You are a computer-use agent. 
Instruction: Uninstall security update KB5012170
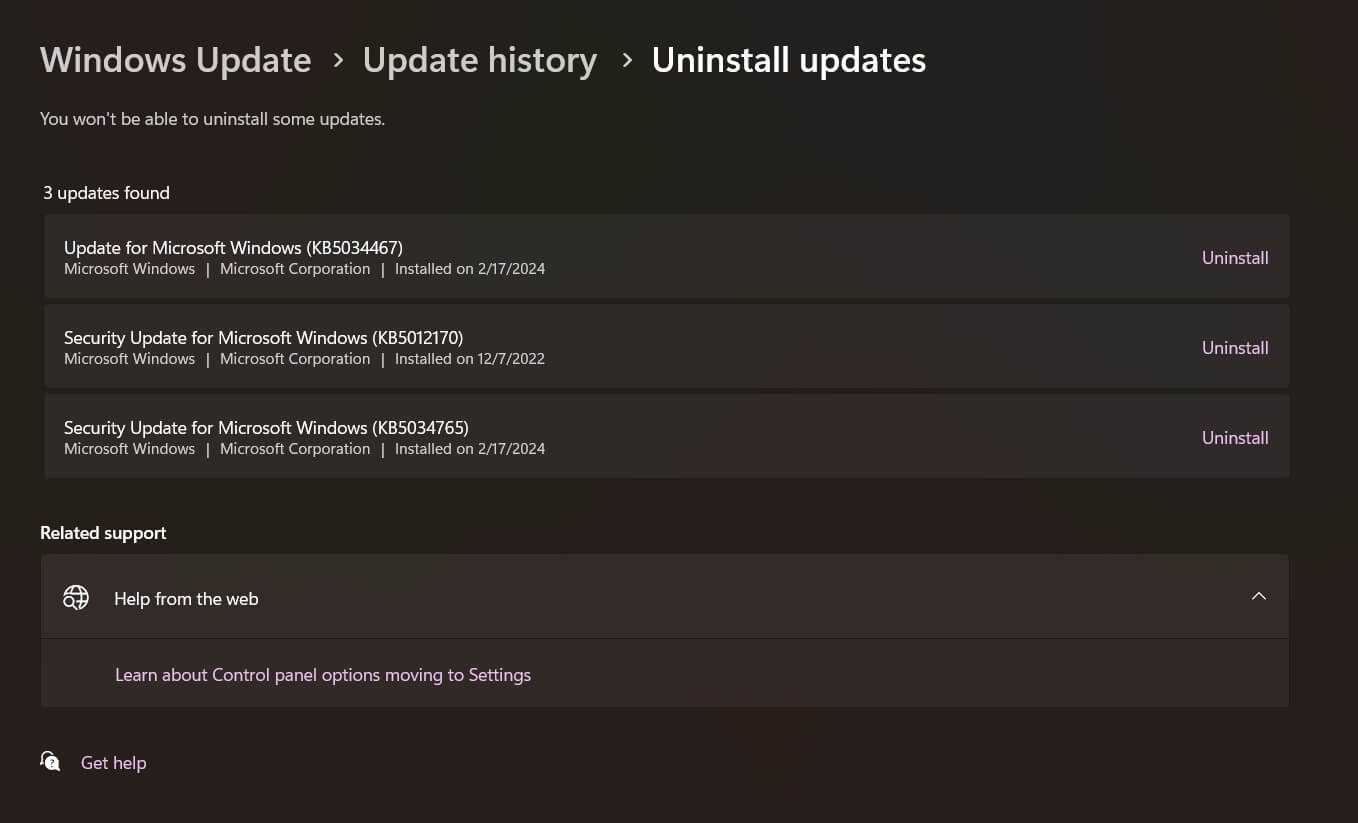click(x=1234, y=347)
